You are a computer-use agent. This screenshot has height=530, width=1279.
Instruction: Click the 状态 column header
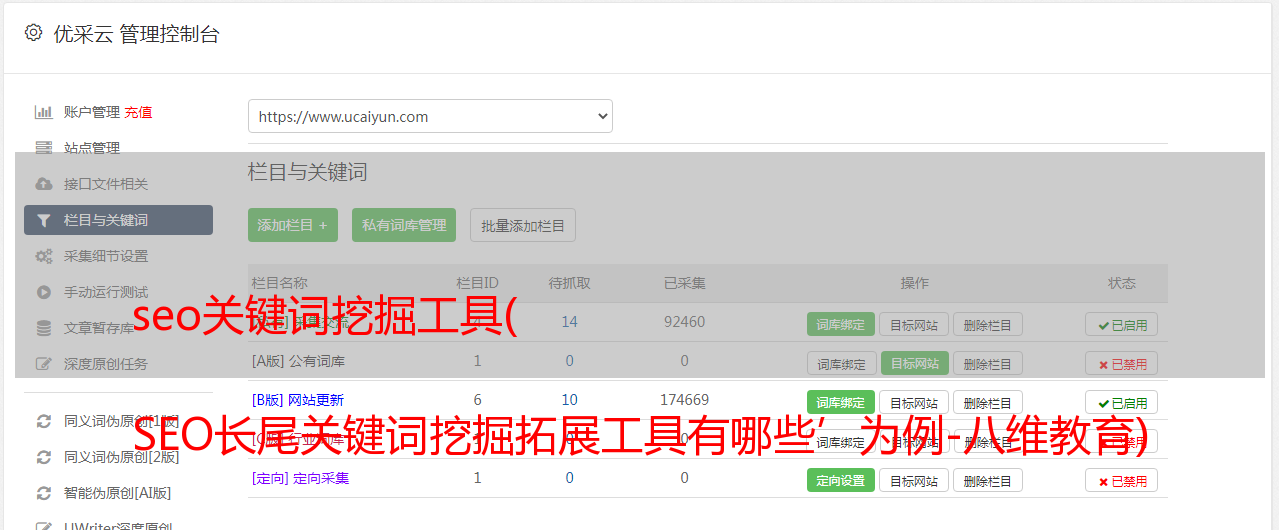(x=1122, y=283)
